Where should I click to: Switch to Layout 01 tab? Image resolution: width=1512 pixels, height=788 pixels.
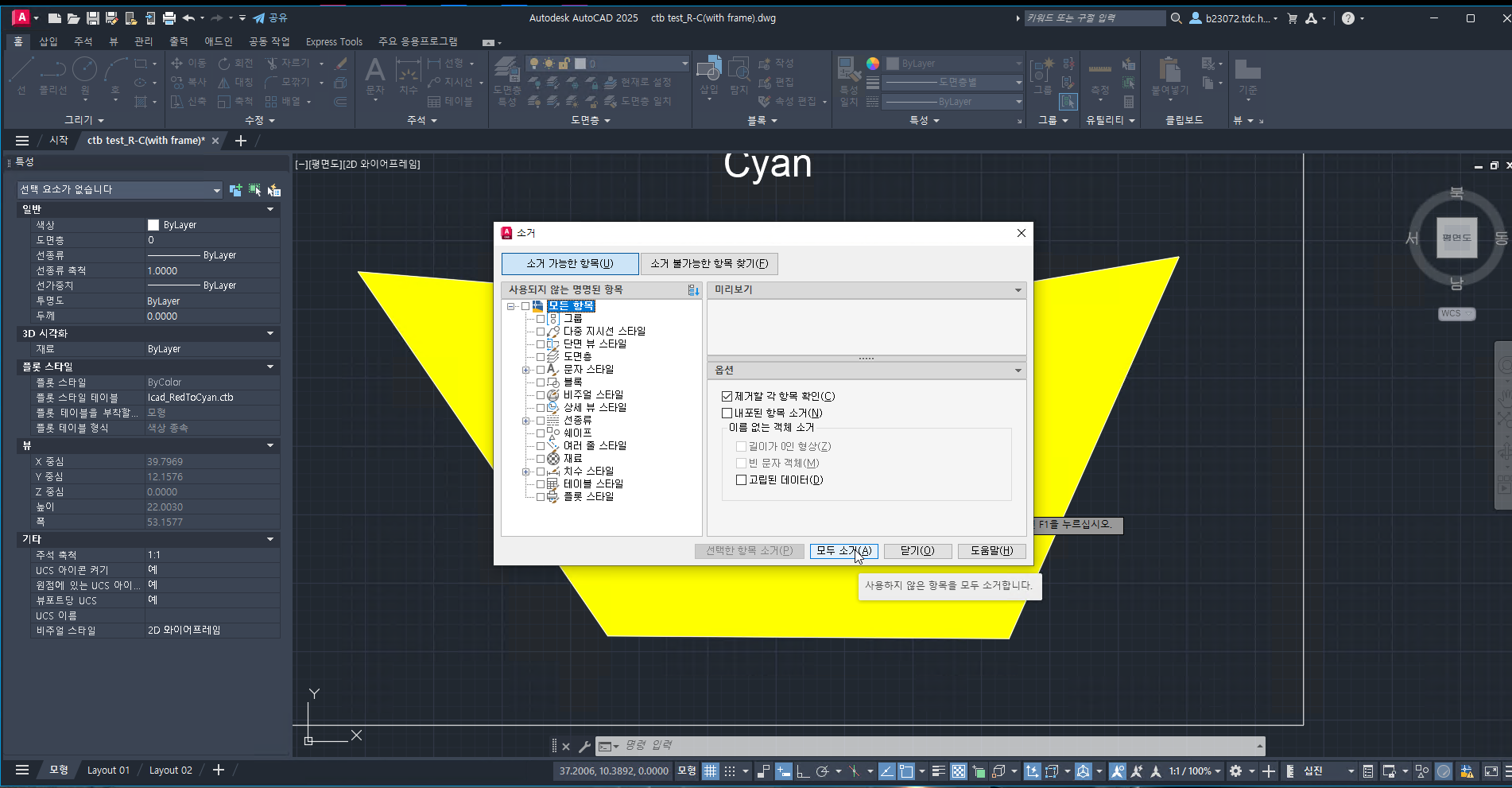click(108, 770)
